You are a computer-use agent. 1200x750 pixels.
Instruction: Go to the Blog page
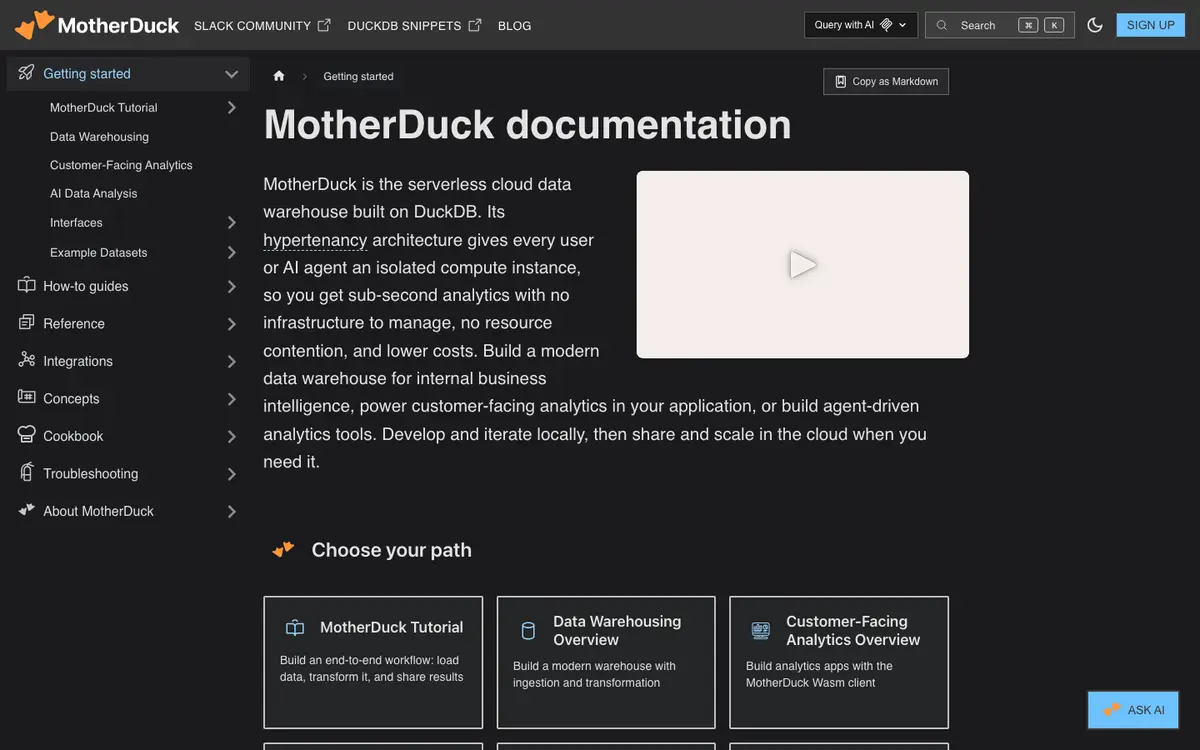click(x=514, y=25)
